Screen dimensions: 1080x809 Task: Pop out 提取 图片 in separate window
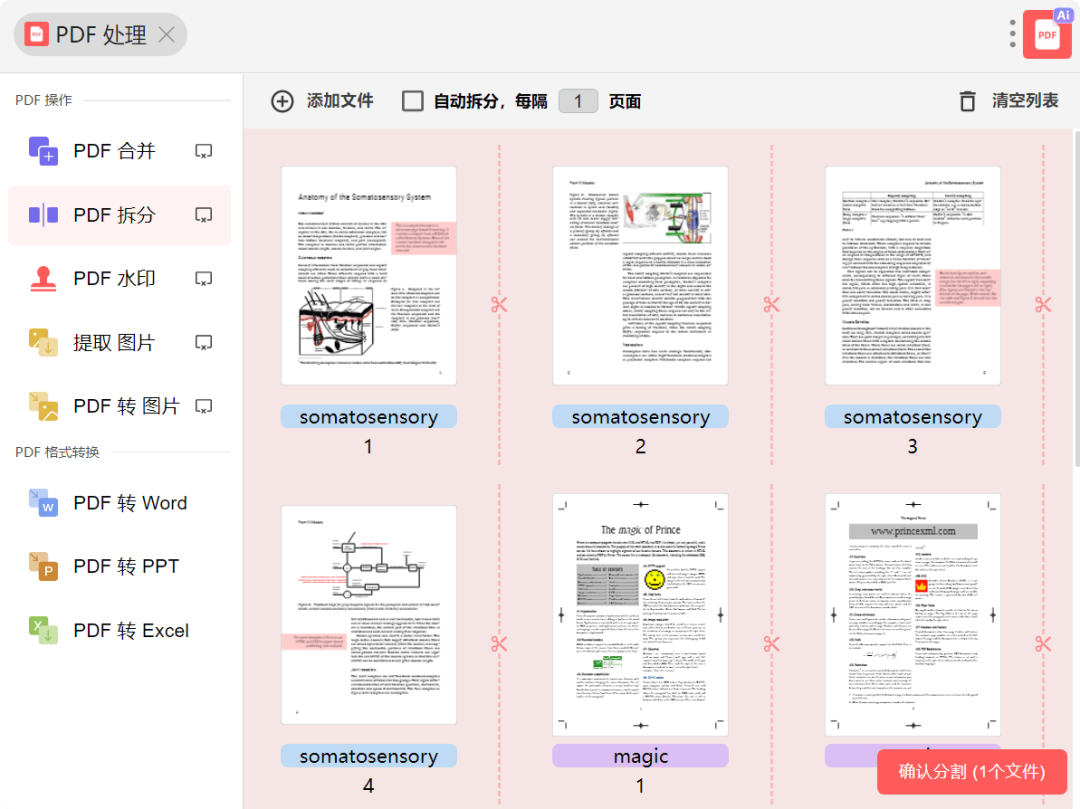pos(203,342)
